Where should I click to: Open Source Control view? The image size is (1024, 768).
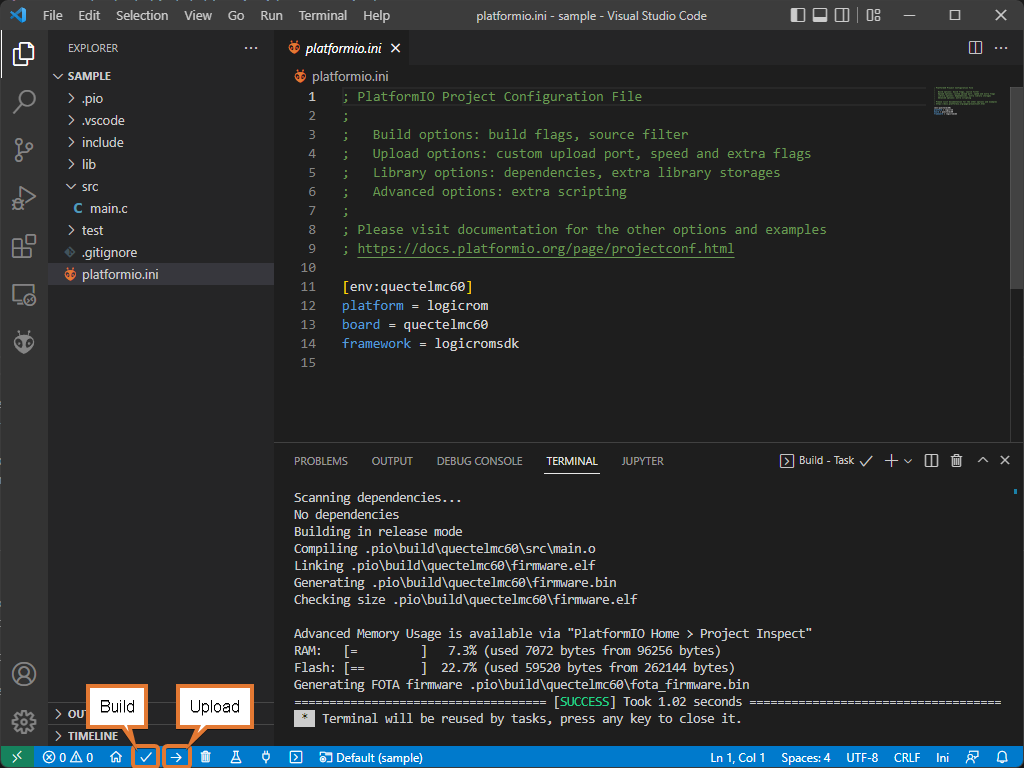tap(24, 150)
